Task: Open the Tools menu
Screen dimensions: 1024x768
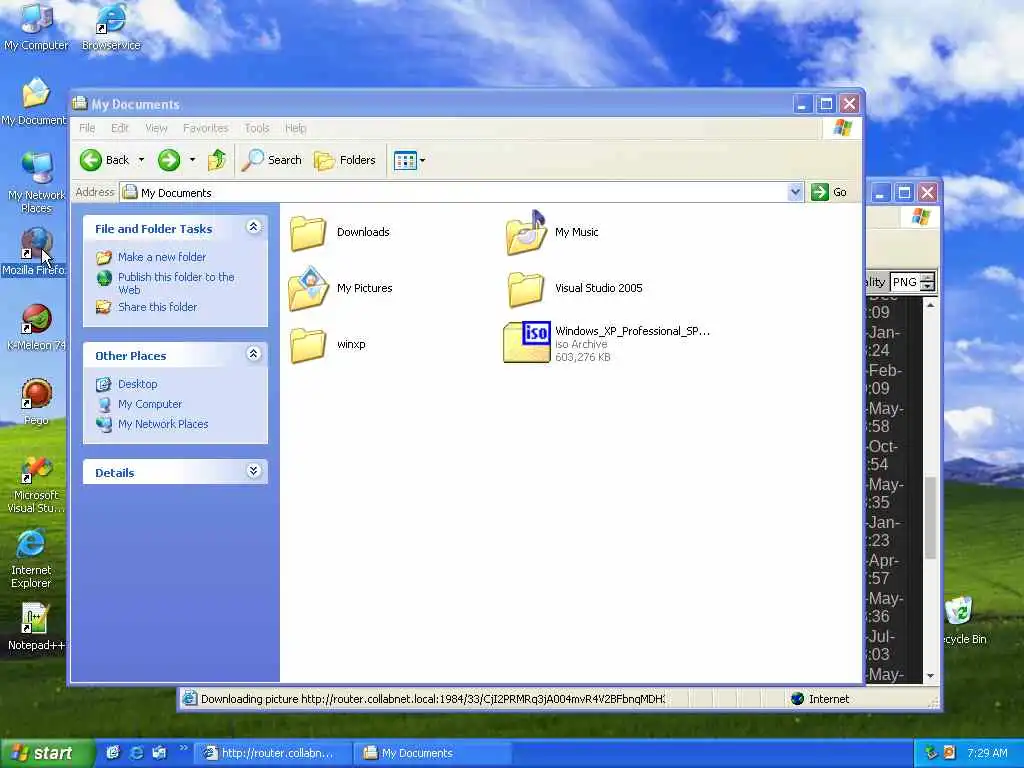Action: [x=257, y=128]
